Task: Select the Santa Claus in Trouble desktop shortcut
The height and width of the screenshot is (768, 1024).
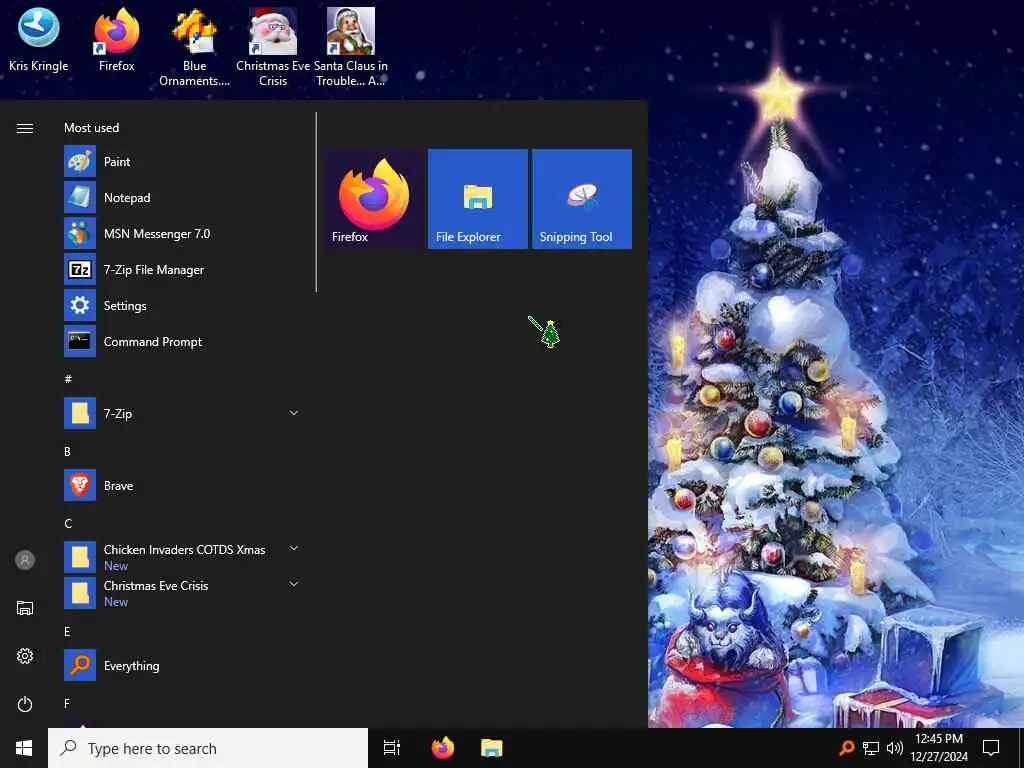Action: pyautogui.click(x=351, y=48)
